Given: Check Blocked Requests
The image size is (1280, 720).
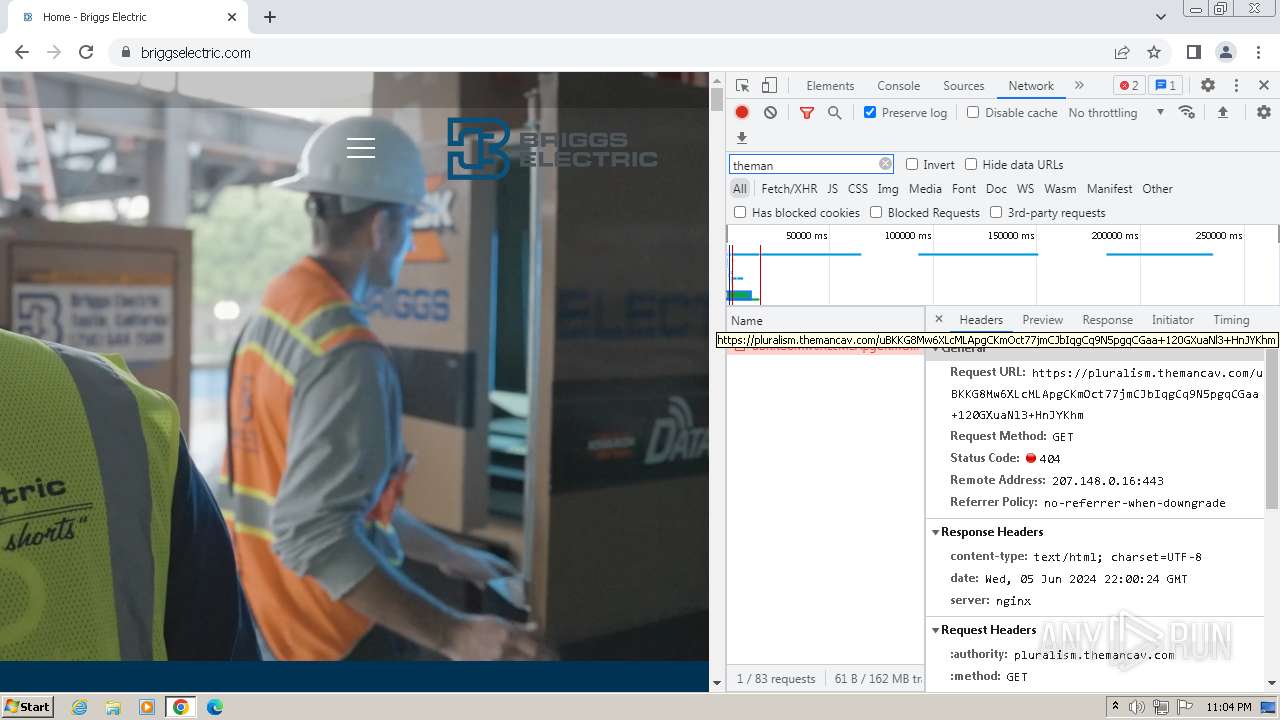Looking at the screenshot, I should point(876,212).
